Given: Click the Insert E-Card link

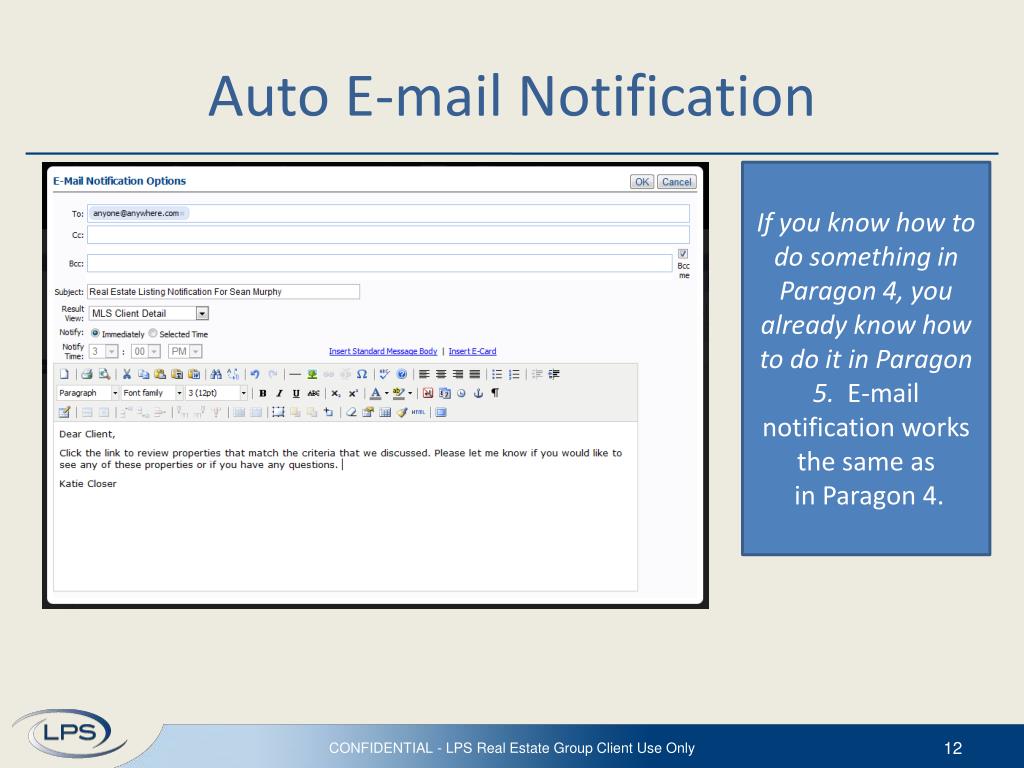Looking at the screenshot, I should [x=472, y=351].
